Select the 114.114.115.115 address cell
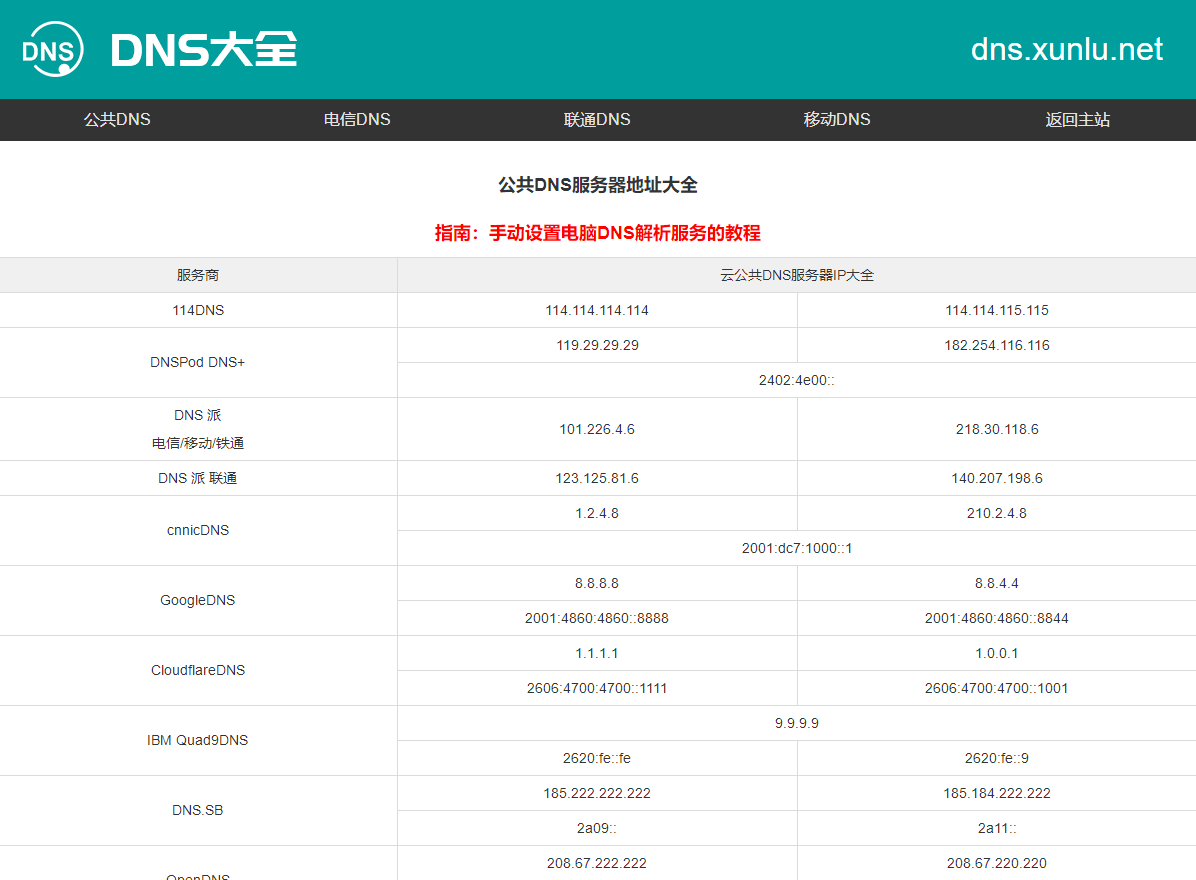This screenshot has height=880, width=1196. point(996,310)
